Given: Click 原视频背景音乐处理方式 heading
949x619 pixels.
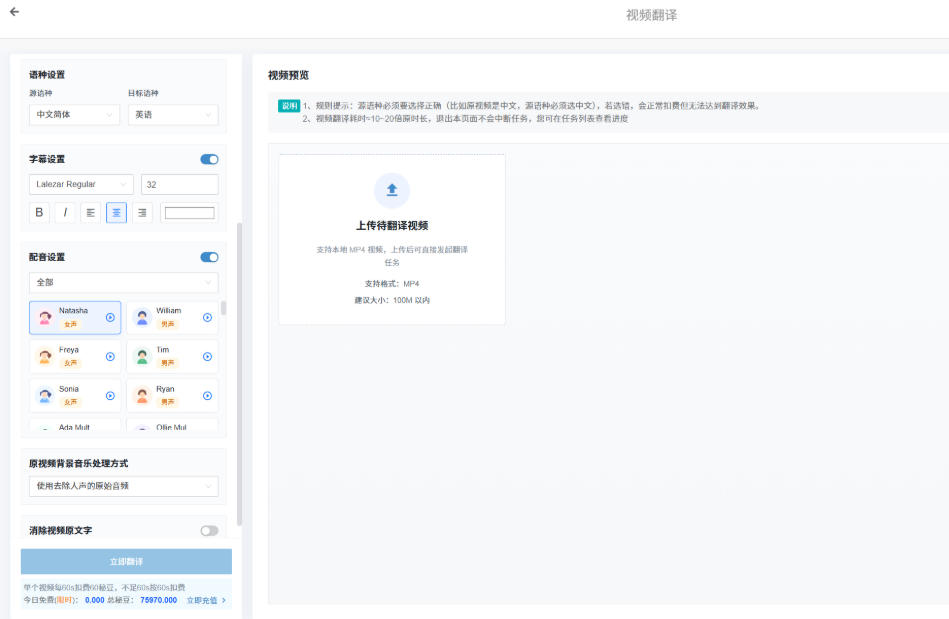Looking at the screenshot, I should click(x=79, y=463).
